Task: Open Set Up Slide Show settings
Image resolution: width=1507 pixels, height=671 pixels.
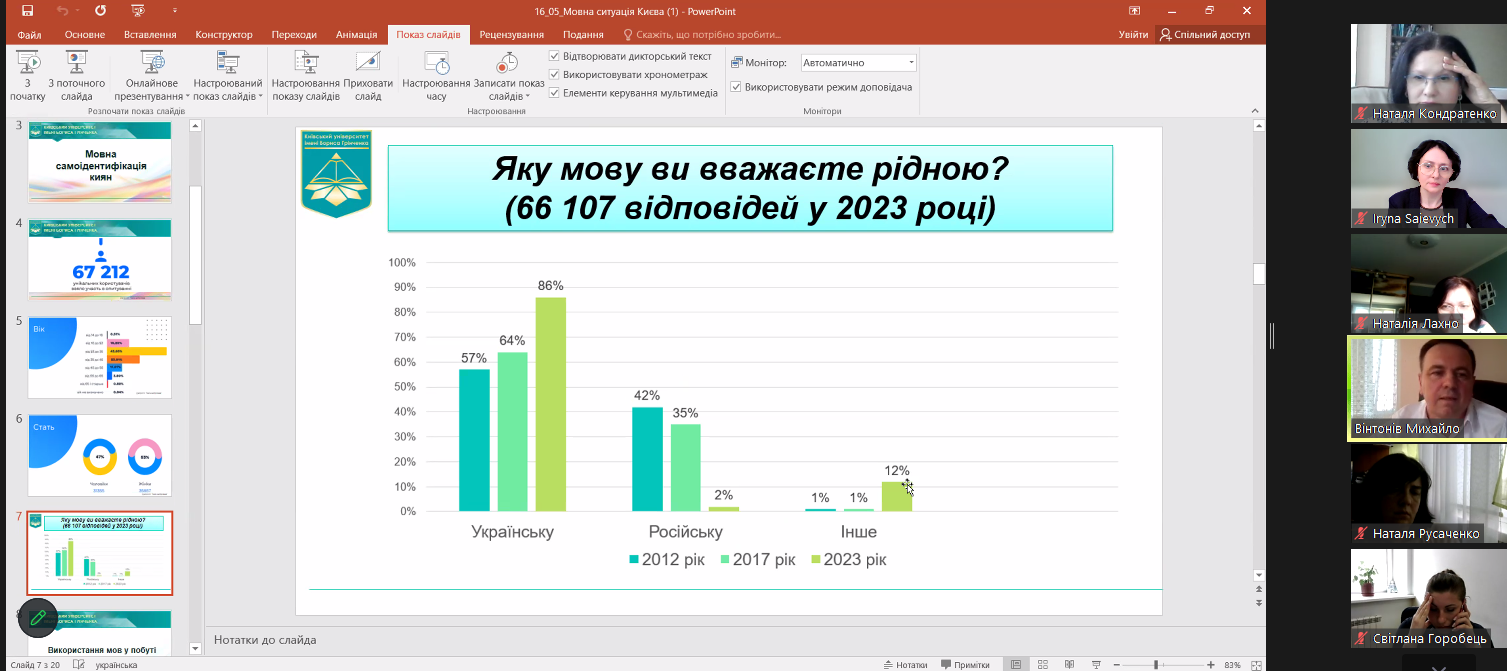Action: tap(307, 74)
